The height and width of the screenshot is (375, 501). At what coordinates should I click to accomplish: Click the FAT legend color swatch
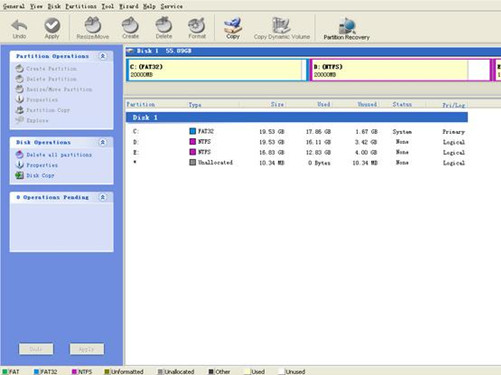pos(5,371)
